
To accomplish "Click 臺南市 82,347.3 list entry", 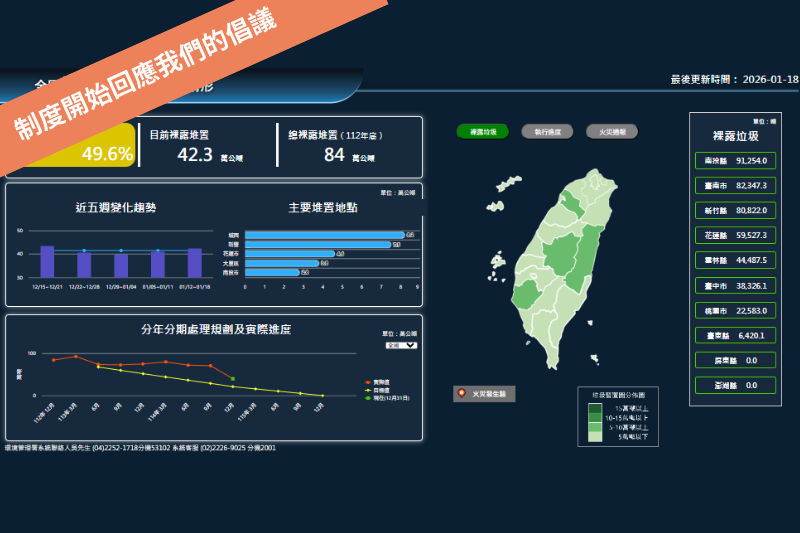I will click(x=735, y=185).
